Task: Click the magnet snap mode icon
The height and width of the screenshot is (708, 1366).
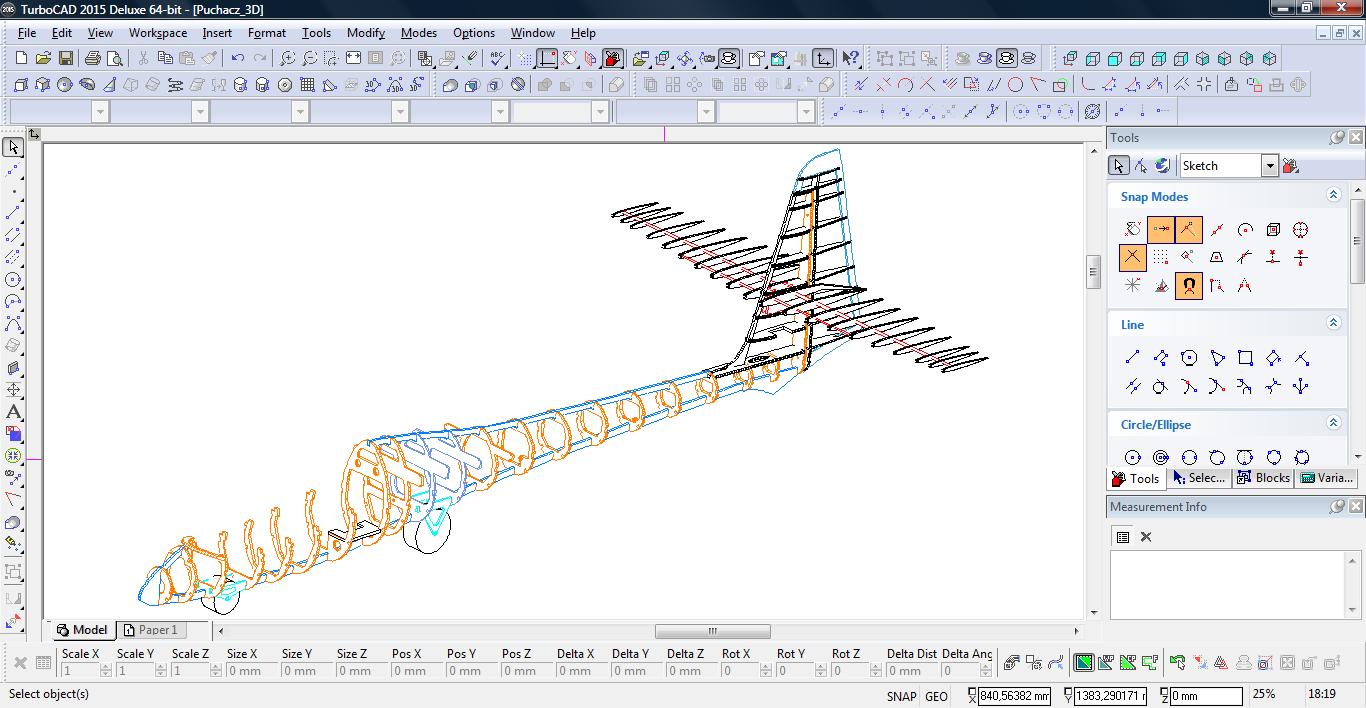Action: 1188,286
